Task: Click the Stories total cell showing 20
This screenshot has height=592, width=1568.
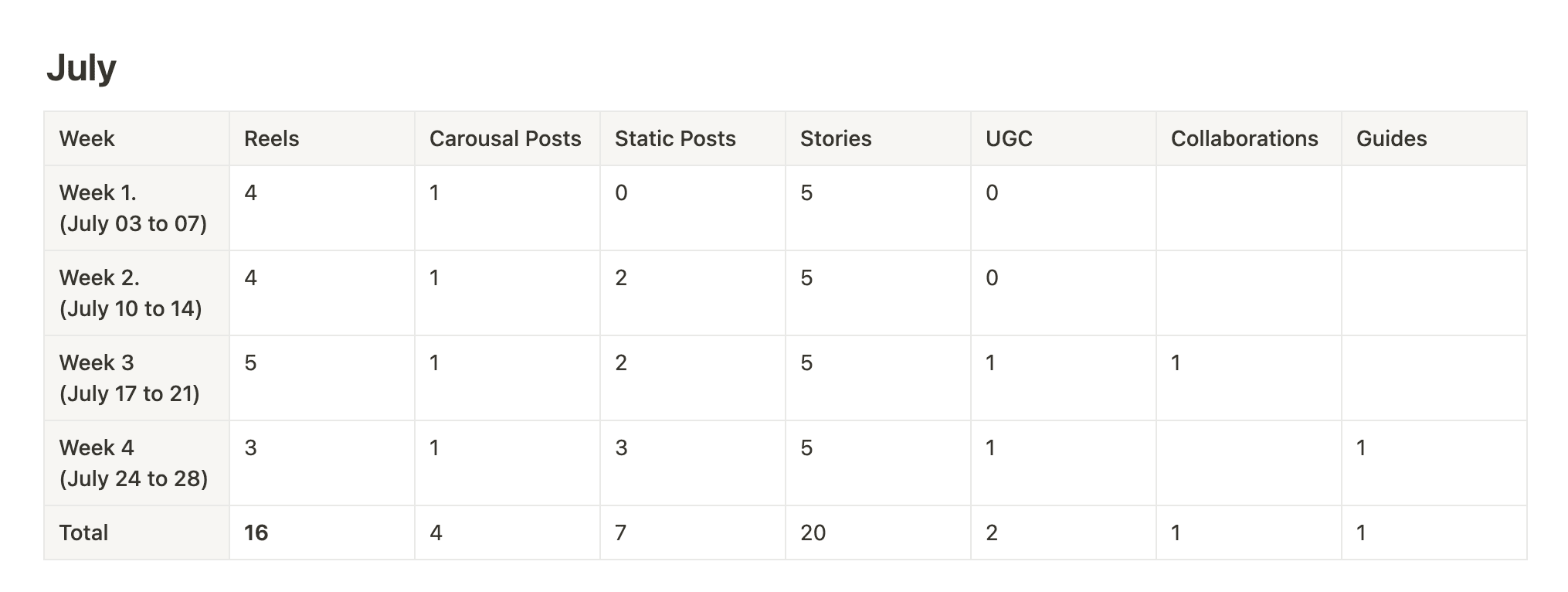Action: point(878,532)
